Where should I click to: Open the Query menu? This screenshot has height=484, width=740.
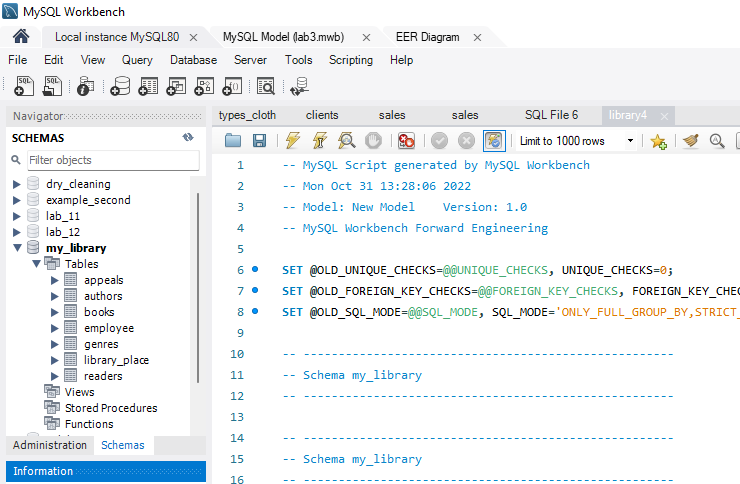tap(137, 60)
